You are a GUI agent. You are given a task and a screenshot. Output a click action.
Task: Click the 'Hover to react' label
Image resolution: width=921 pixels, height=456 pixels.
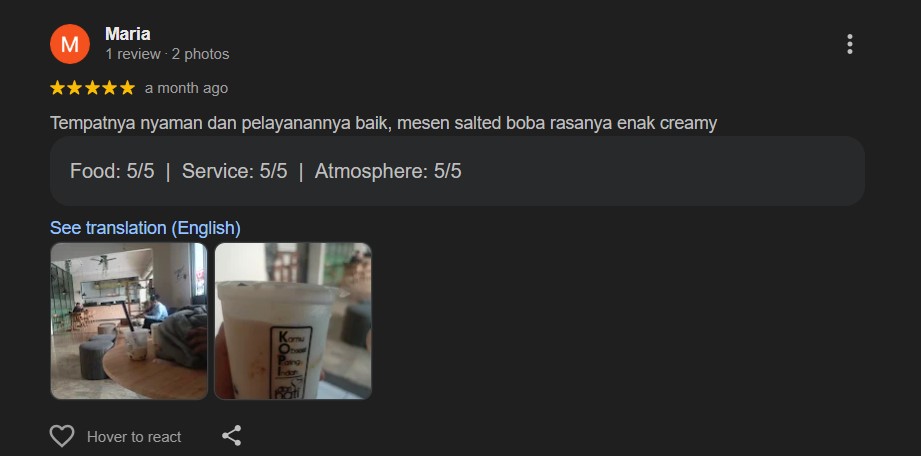134,437
